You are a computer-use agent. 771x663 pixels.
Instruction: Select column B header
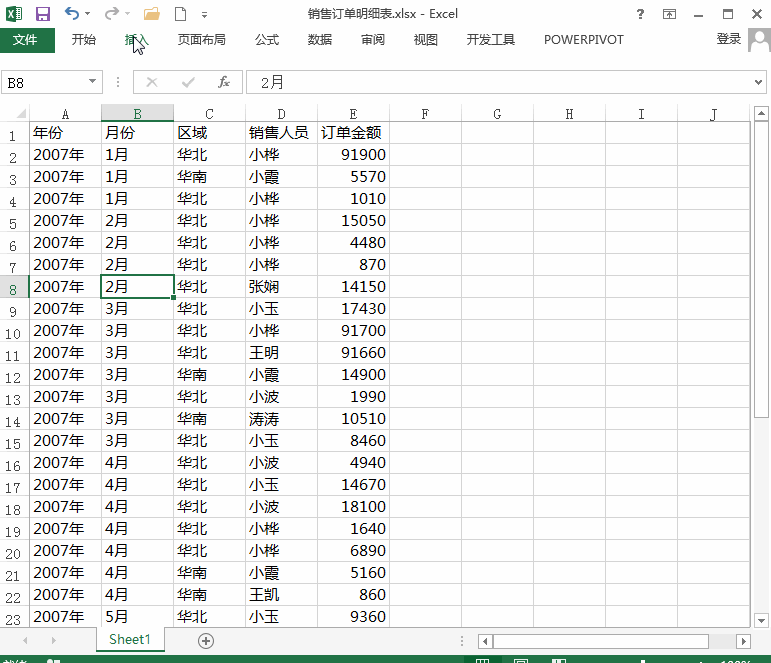pos(137,114)
